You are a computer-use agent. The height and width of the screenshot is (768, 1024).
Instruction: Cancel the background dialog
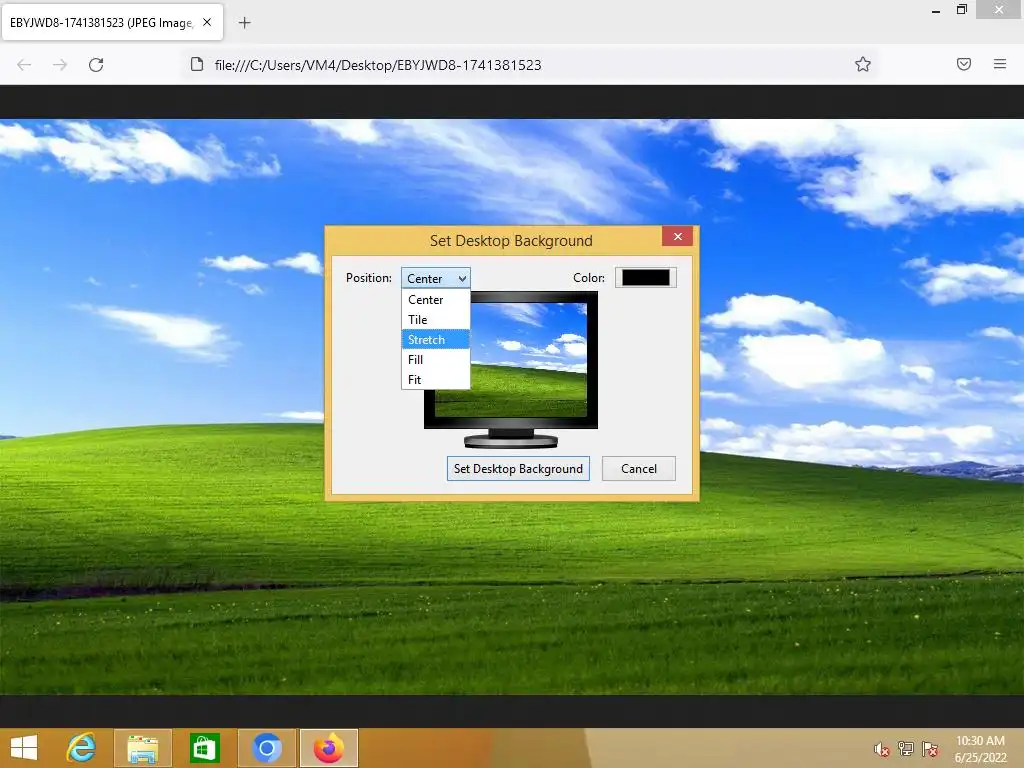coord(639,469)
